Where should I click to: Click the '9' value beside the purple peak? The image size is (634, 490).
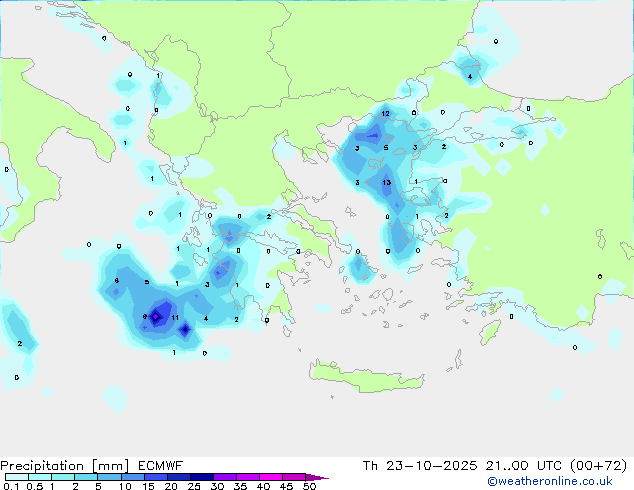click(145, 317)
